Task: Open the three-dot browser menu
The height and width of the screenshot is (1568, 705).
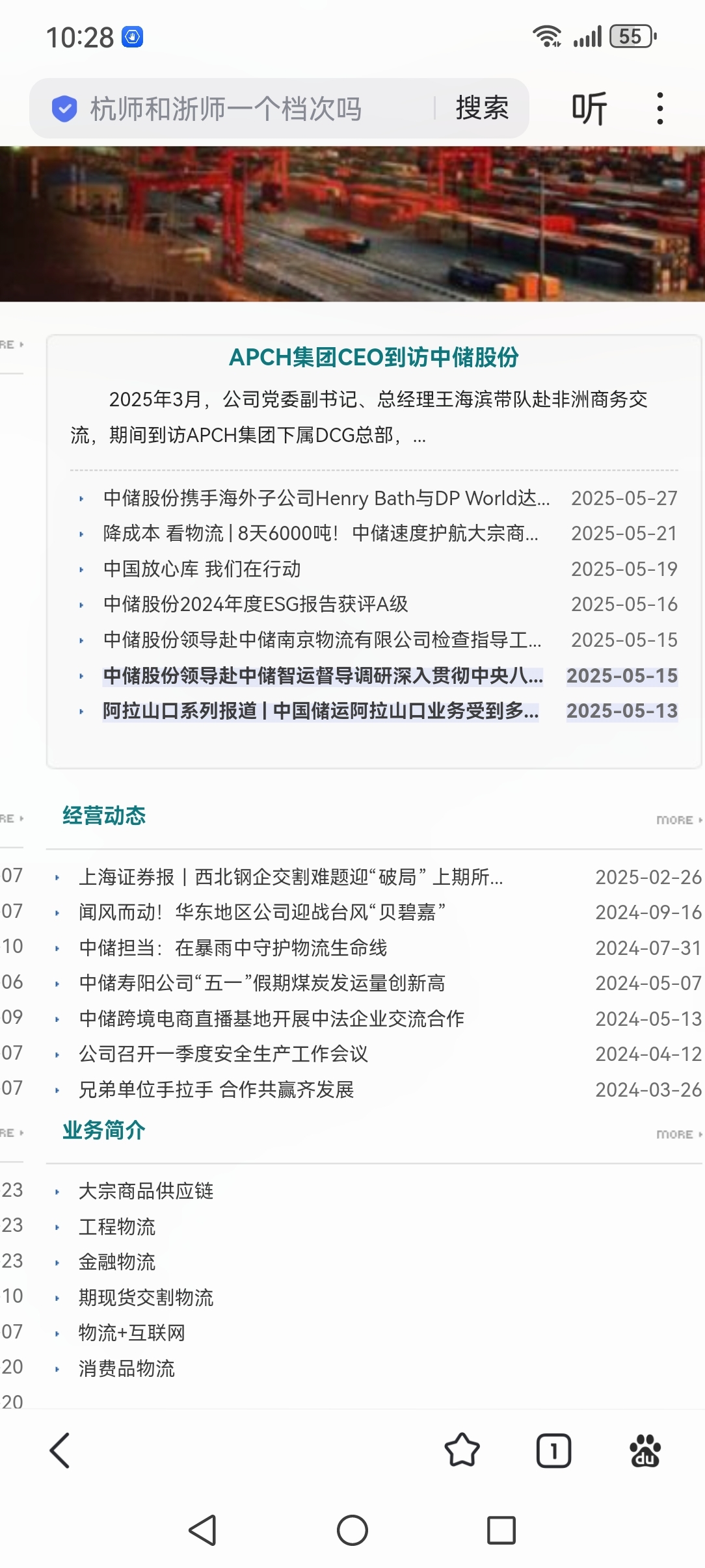Action: [660, 108]
